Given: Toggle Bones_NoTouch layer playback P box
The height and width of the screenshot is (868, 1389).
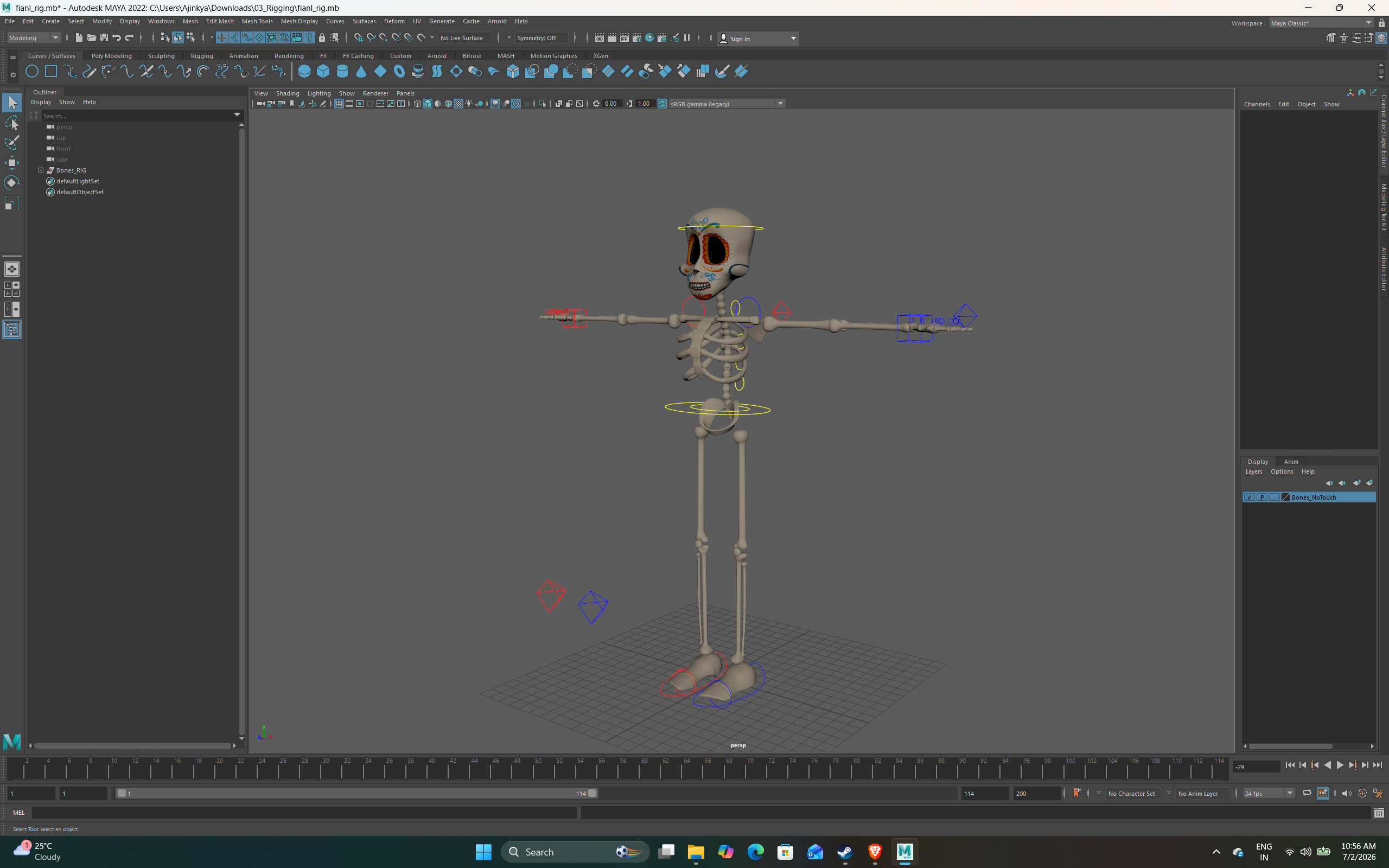Looking at the screenshot, I should (1261, 497).
